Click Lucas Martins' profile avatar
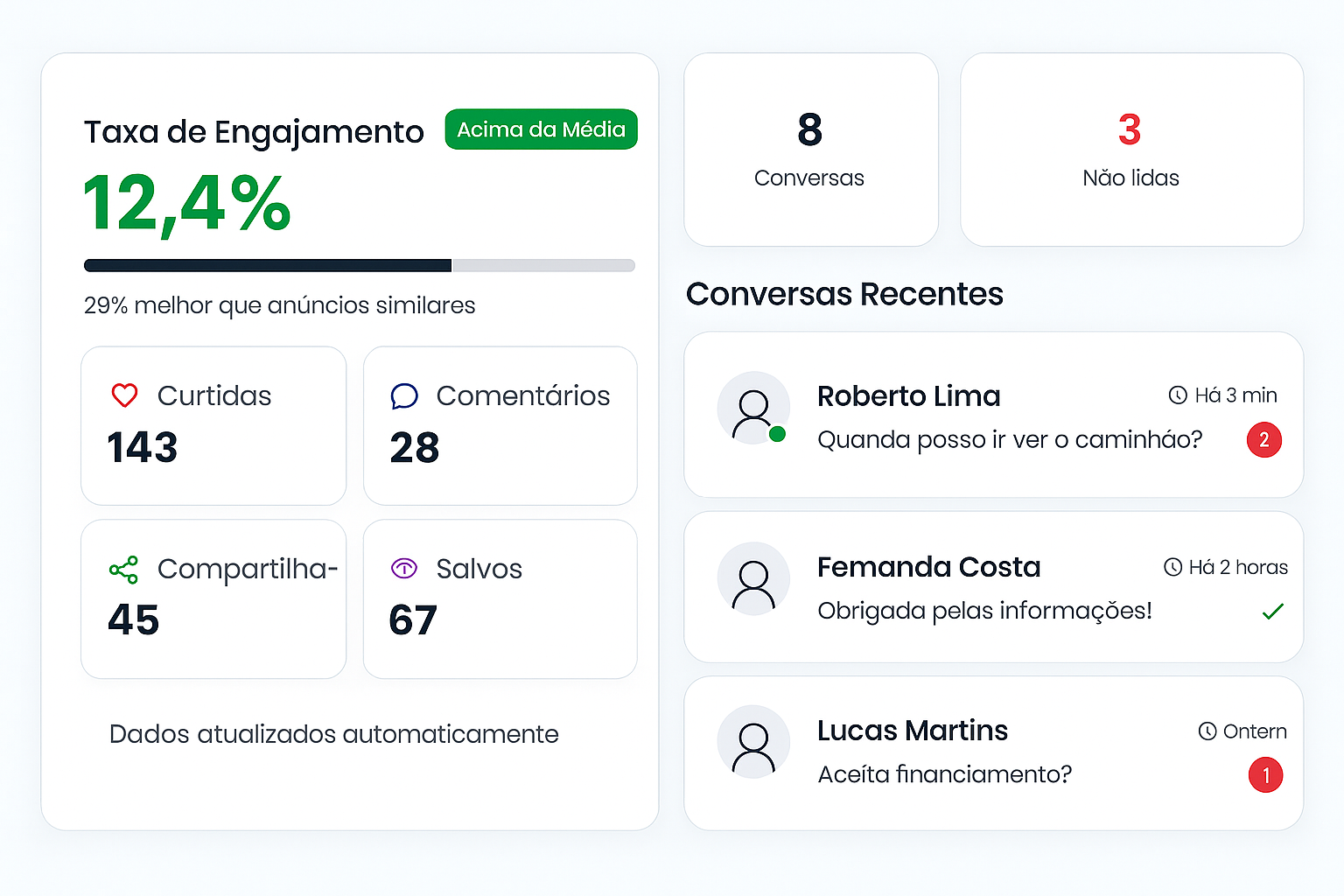This screenshot has height=896, width=1344. coord(753,742)
